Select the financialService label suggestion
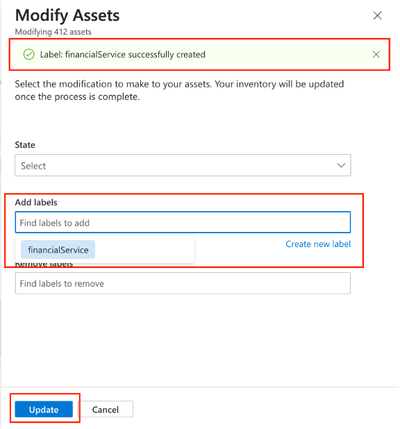Screen dimensions: 400x429 coord(58,250)
